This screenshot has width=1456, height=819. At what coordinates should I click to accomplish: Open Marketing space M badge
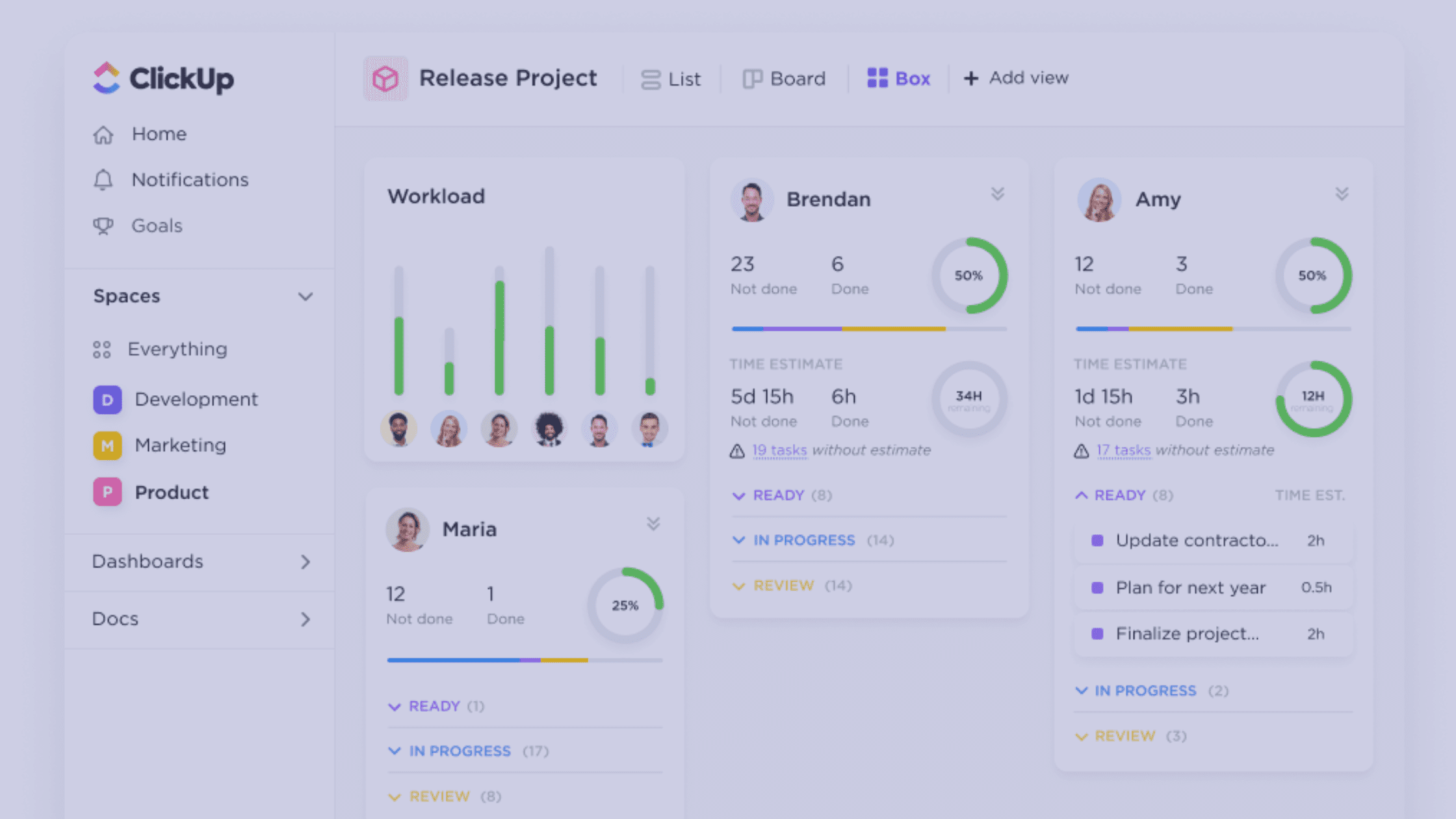coord(107,446)
